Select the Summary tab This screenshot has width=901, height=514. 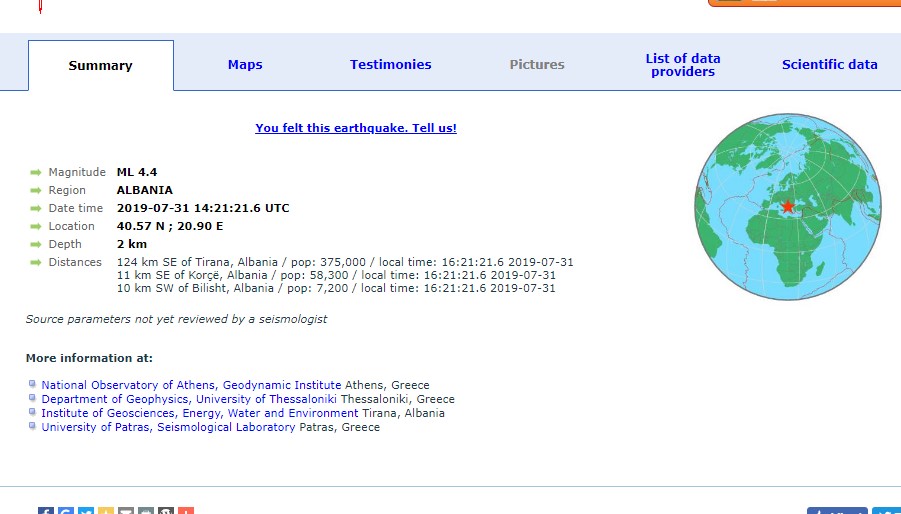[100, 66]
